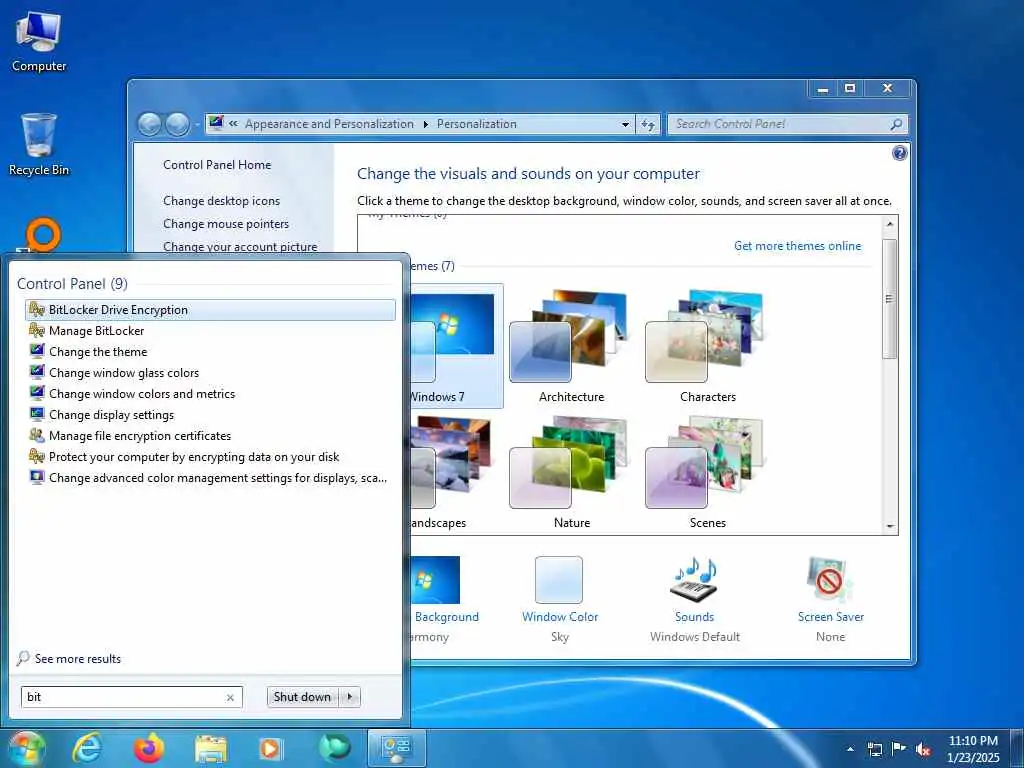Click Change your account picture link

pyautogui.click(x=240, y=246)
